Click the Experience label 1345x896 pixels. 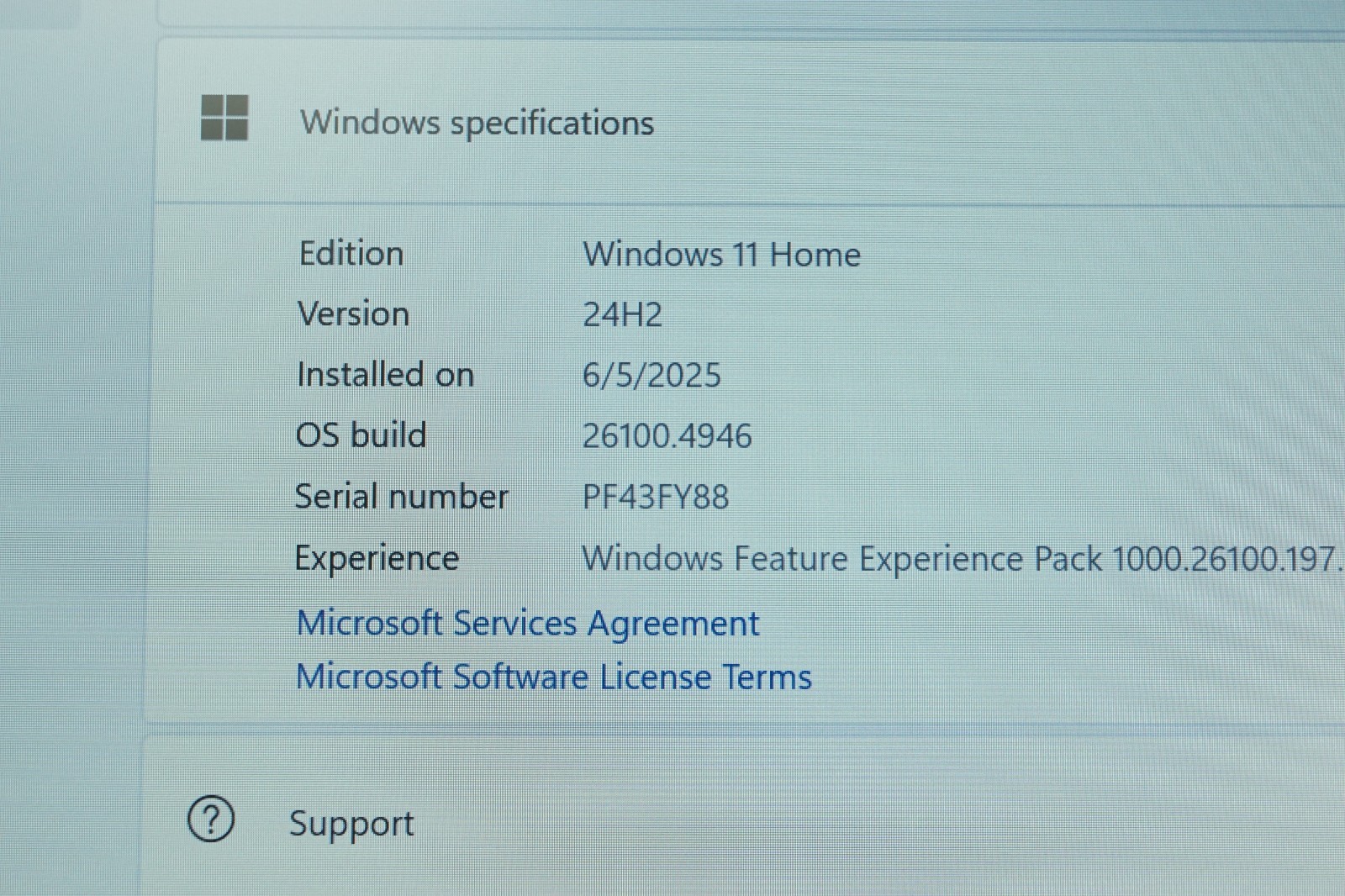[x=377, y=559]
